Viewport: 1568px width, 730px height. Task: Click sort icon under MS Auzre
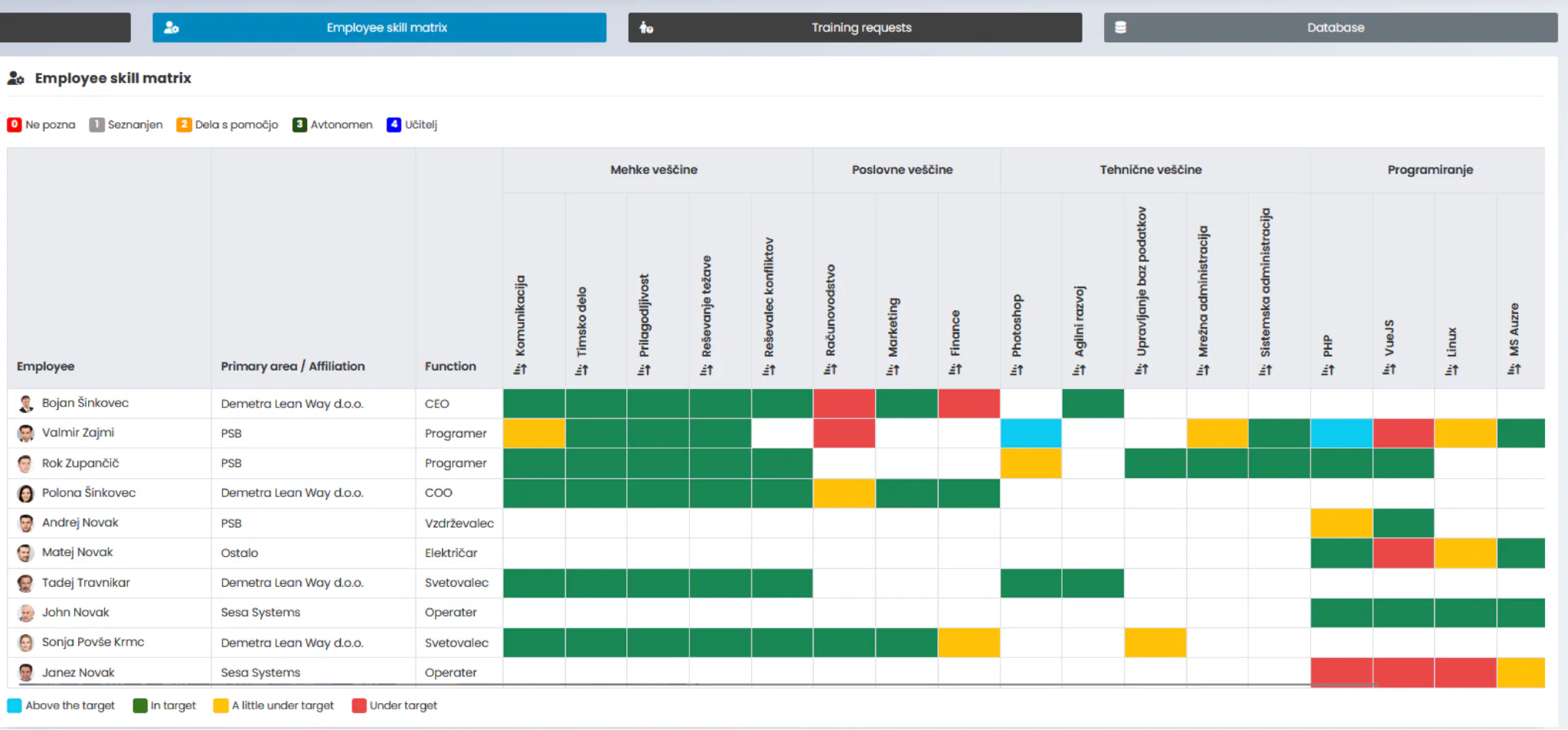coord(1514,369)
